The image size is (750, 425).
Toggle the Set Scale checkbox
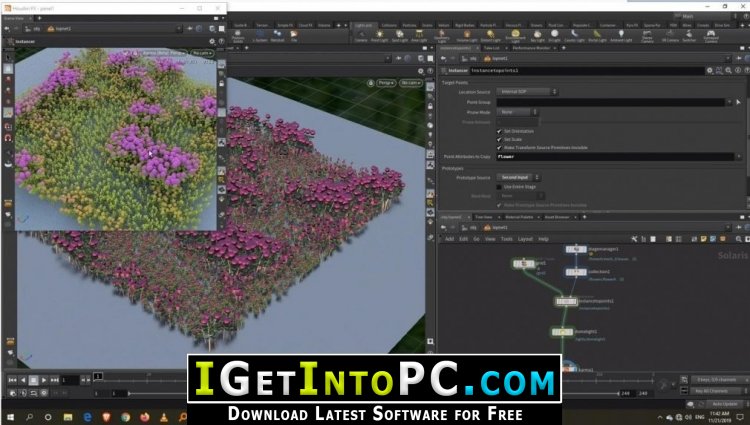tap(499, 139)
